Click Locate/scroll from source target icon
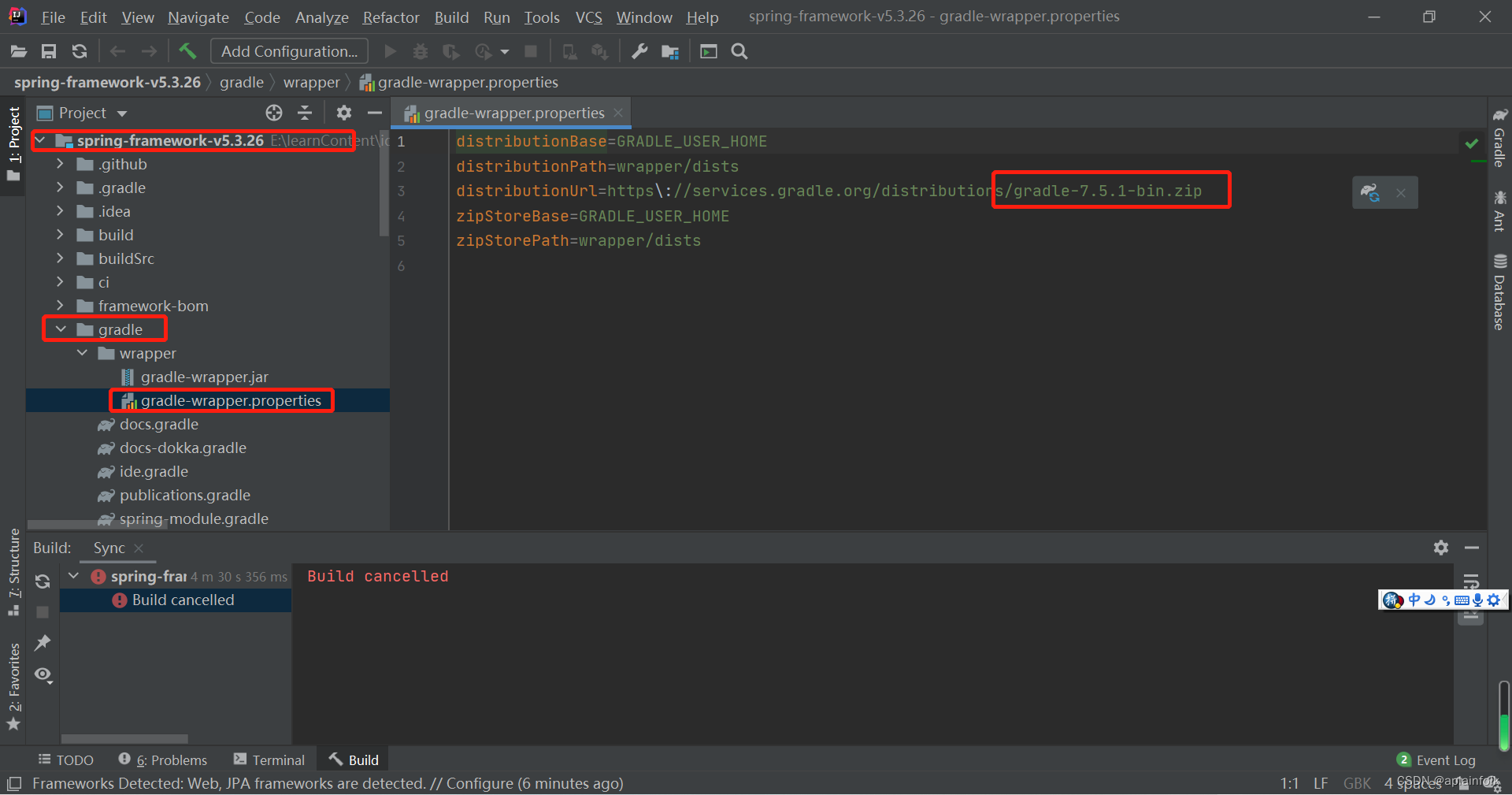The width and height of the screenshot is (1512, 795). click(274, 113)
